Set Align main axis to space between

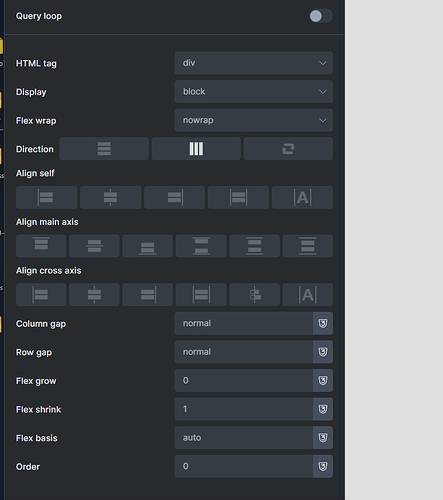tap(201, 246)
